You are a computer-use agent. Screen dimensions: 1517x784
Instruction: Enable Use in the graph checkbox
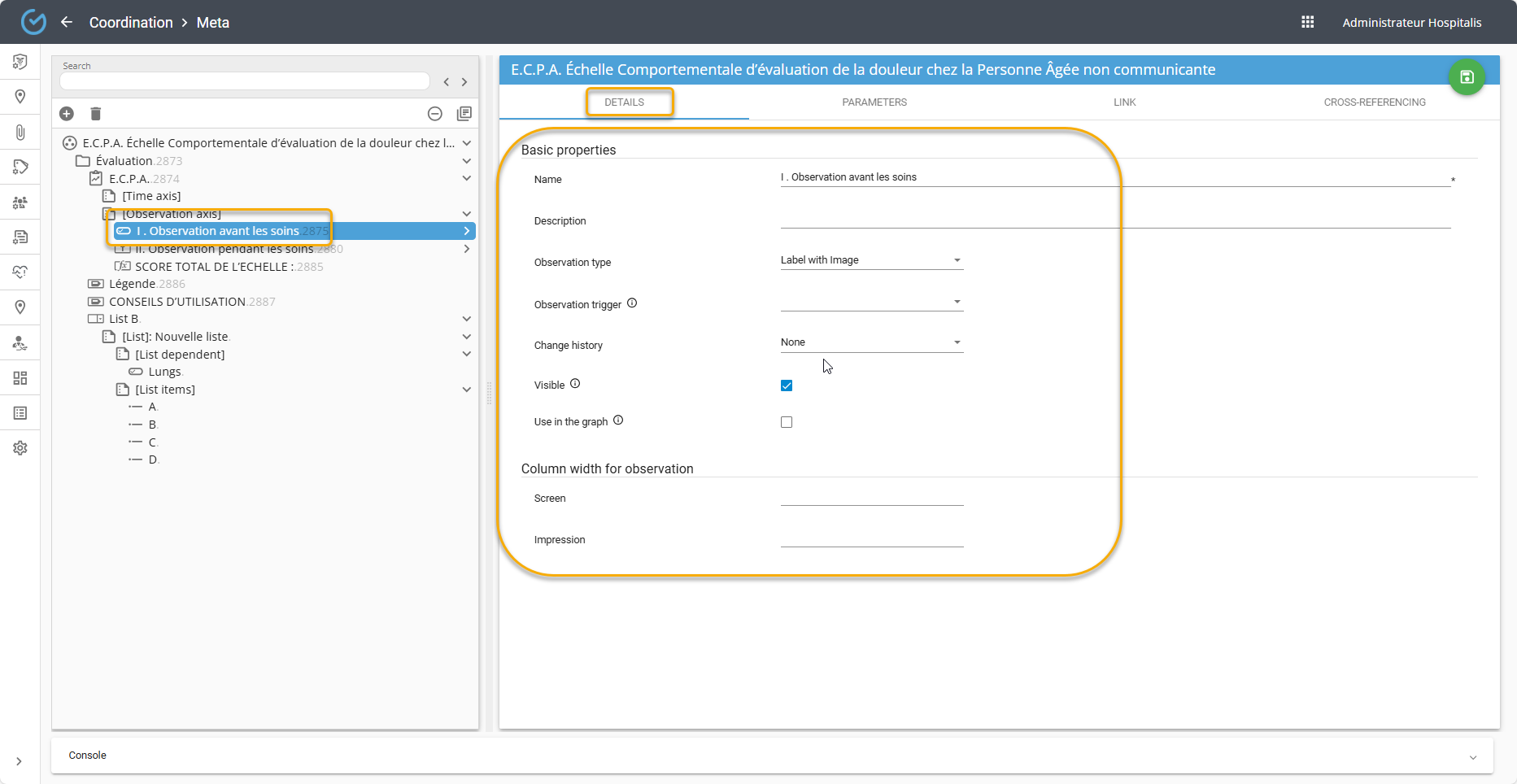click(x=787, y=422)
